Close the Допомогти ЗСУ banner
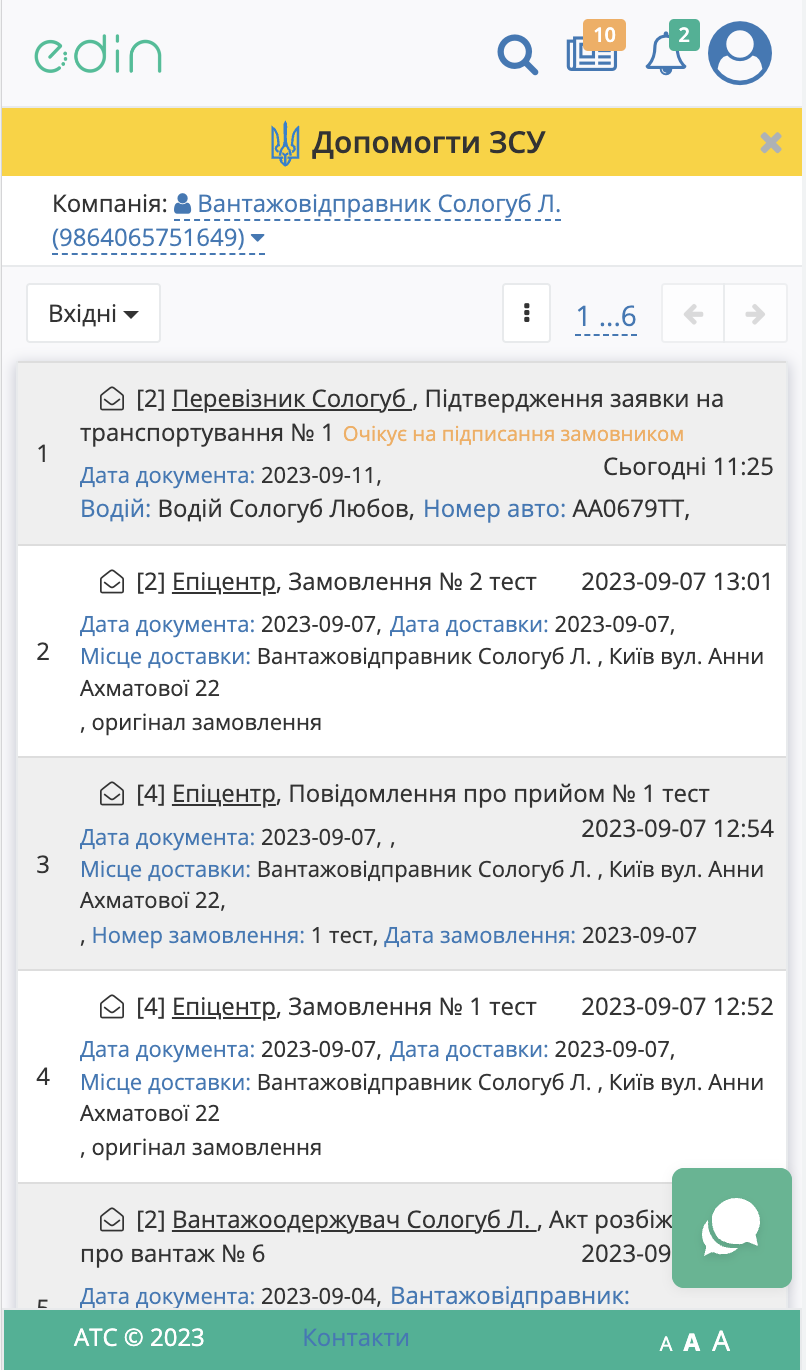 tap(770, 143)
